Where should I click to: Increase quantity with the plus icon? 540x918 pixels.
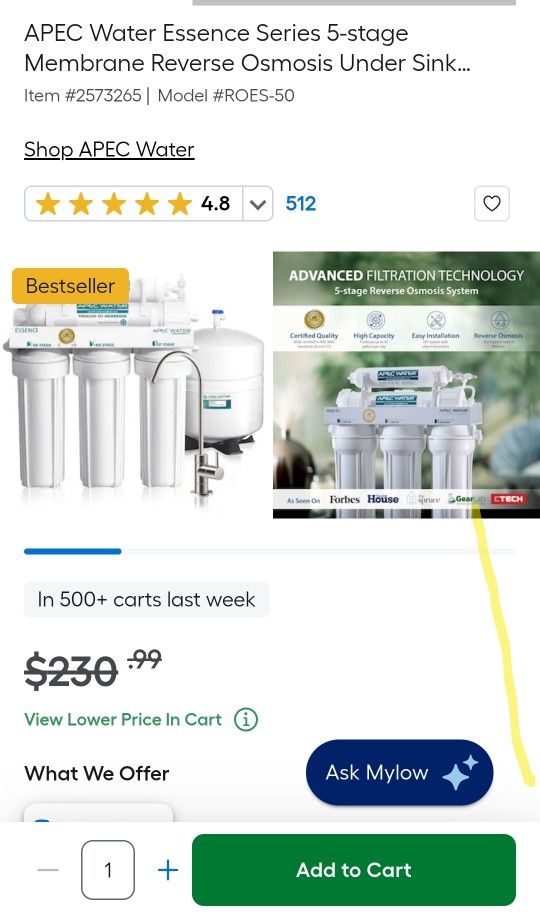point(168,870)
